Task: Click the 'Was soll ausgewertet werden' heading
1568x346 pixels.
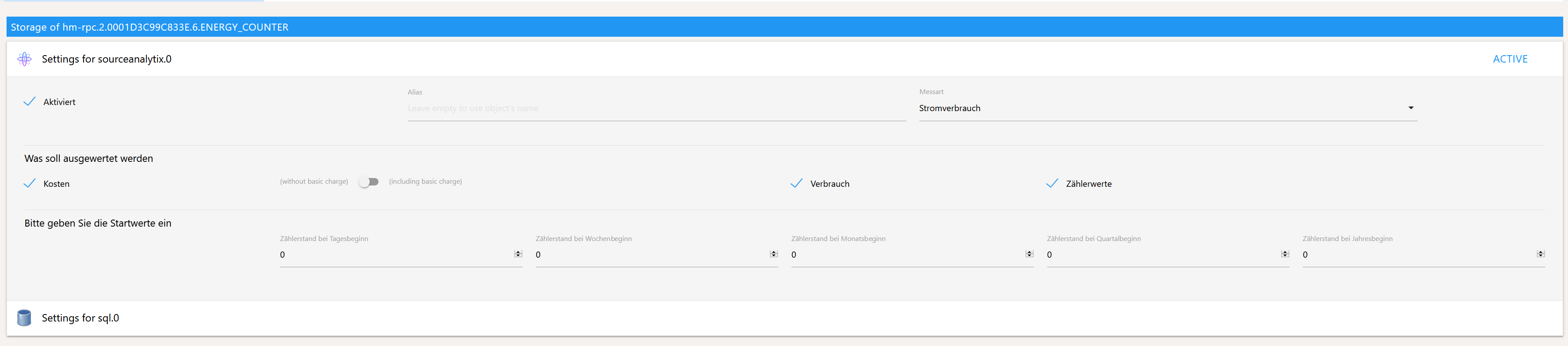Action: 89,158
